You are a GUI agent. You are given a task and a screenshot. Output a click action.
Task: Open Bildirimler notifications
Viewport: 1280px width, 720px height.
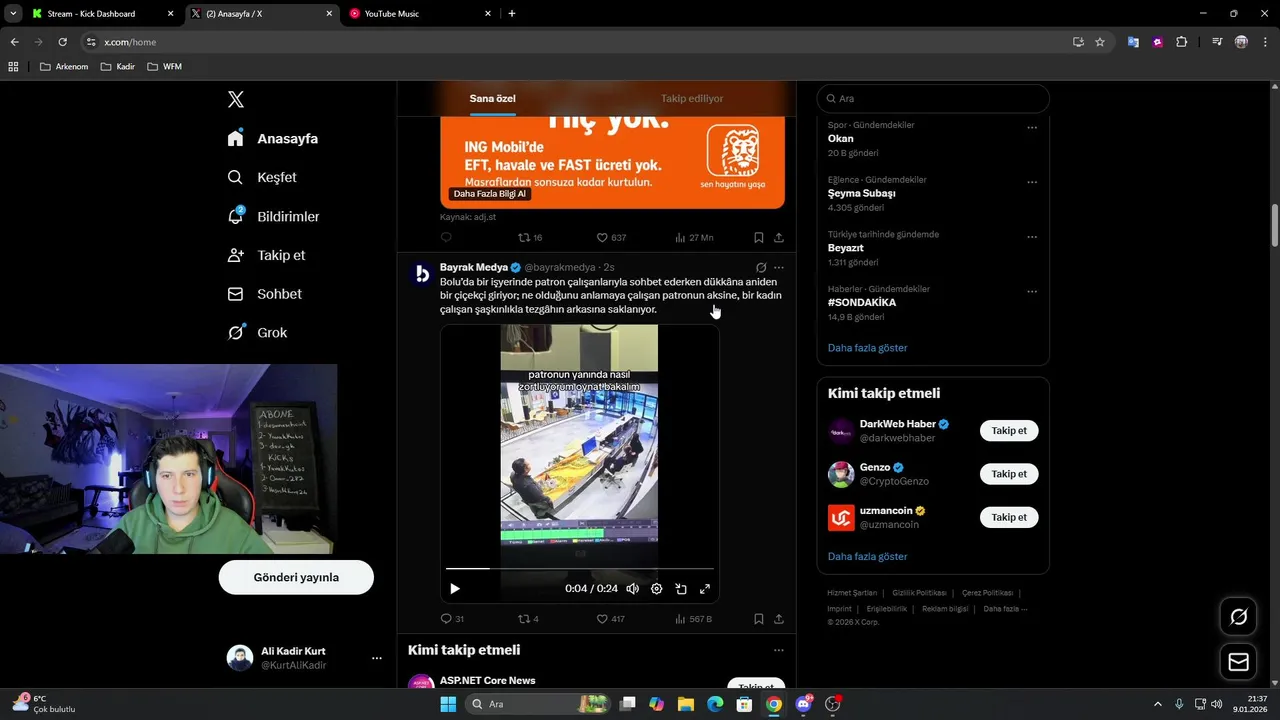point(273,216)
